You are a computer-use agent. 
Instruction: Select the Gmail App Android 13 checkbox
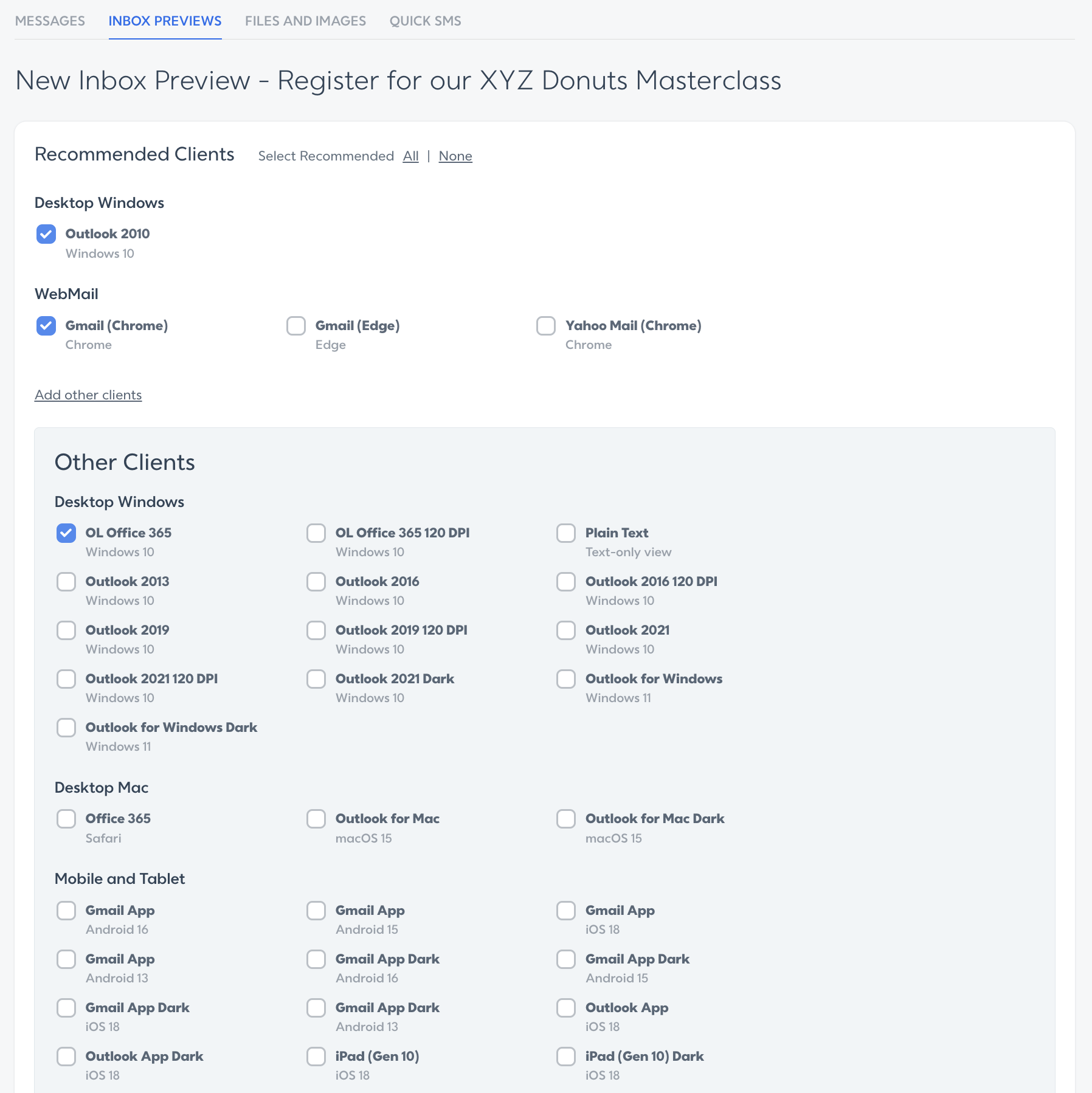[x=66, y=959]
